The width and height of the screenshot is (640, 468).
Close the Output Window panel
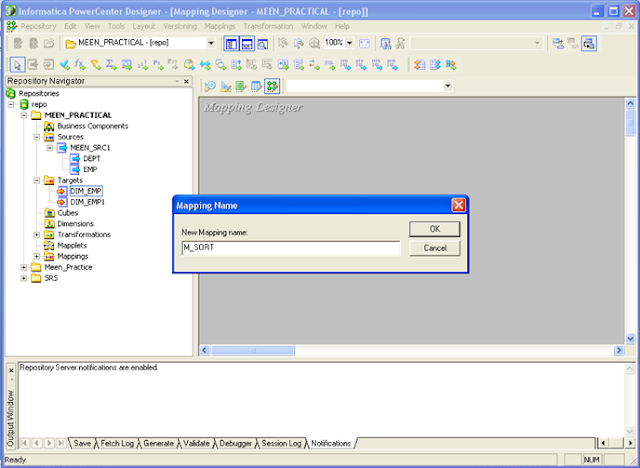[11, 370]
